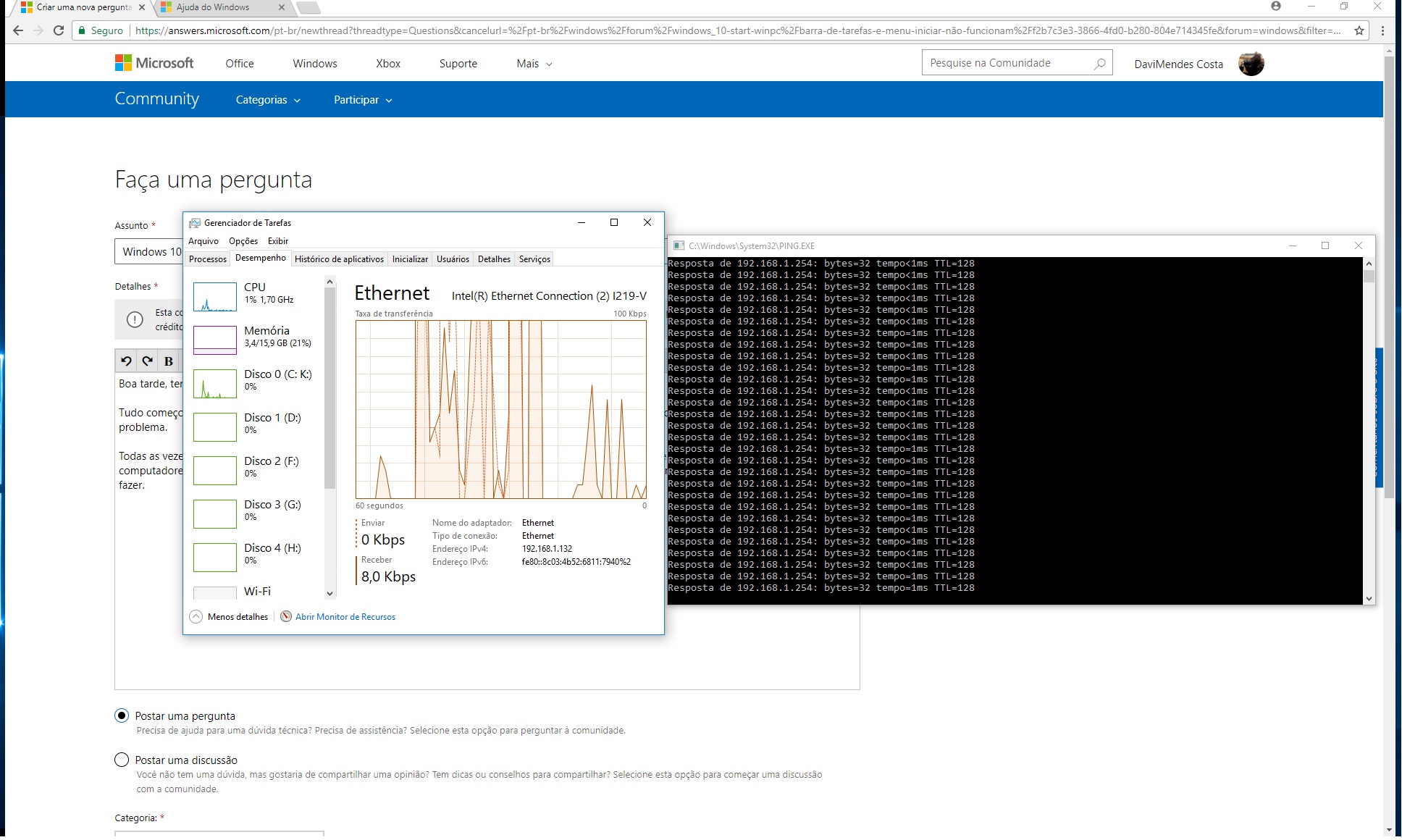This screenshot has height=840, width=1402.
Task: Click the Suporte navigation link
Action: point(458,64)
